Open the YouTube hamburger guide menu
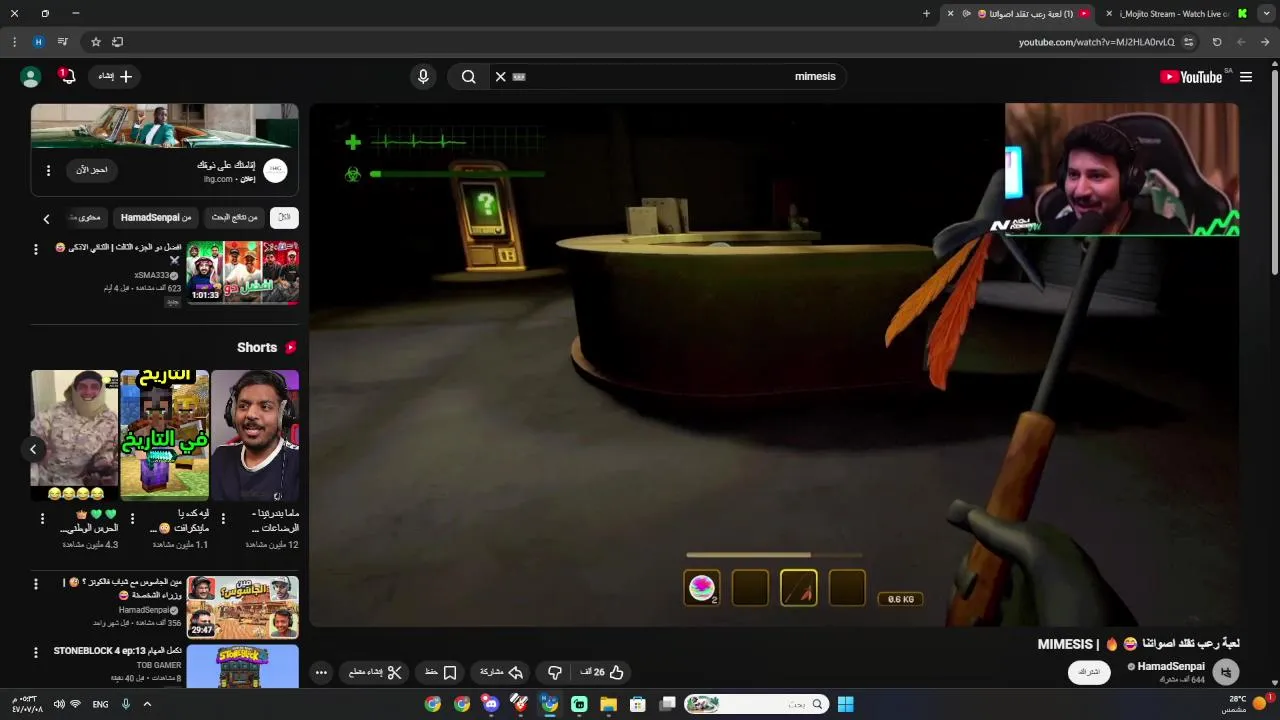Image resolution: width=1280 pixels, height=720 pixels. (x=1246, y=77)
